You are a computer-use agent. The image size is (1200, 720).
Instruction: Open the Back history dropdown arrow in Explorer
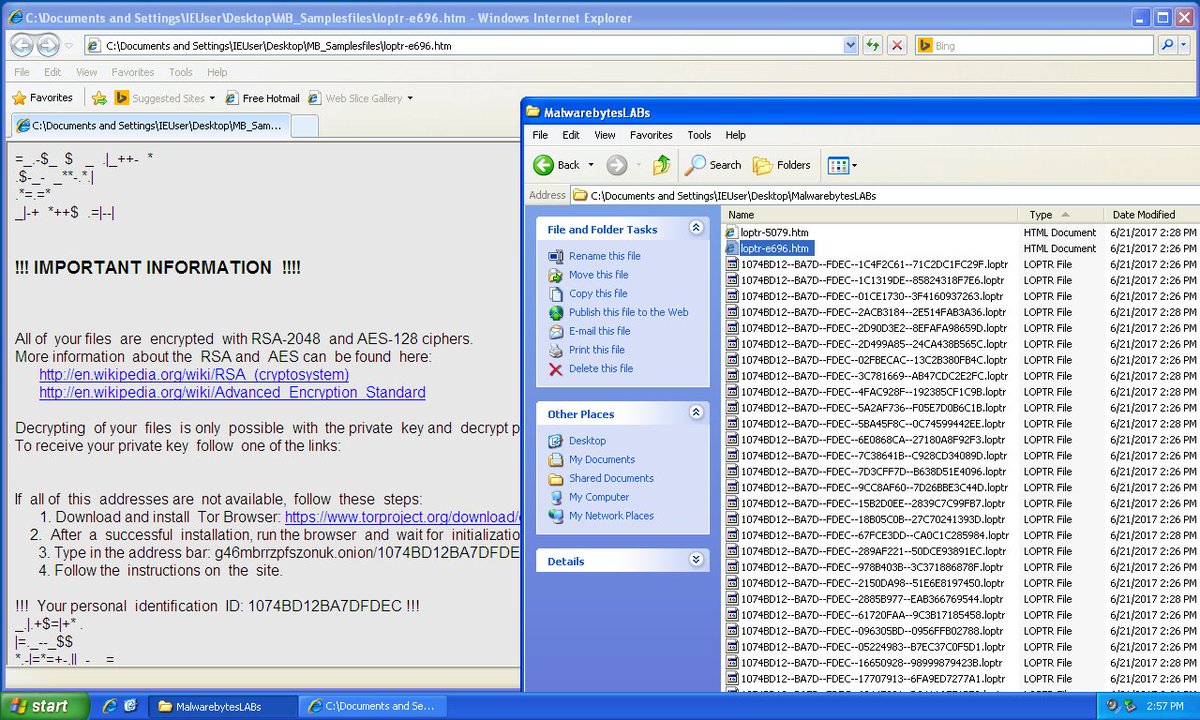coord(591,165)
